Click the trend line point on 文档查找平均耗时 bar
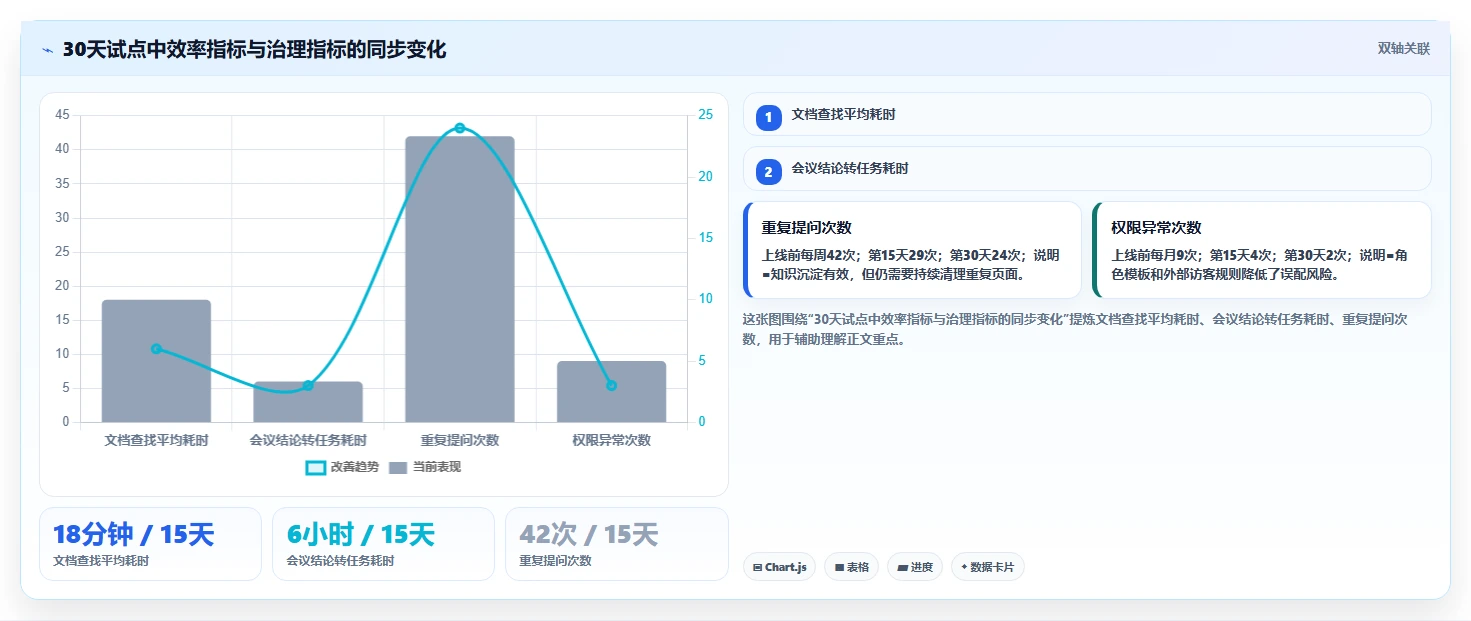Image resolution: width=1471 pixels, height=621 pixels. coord(156,349)
